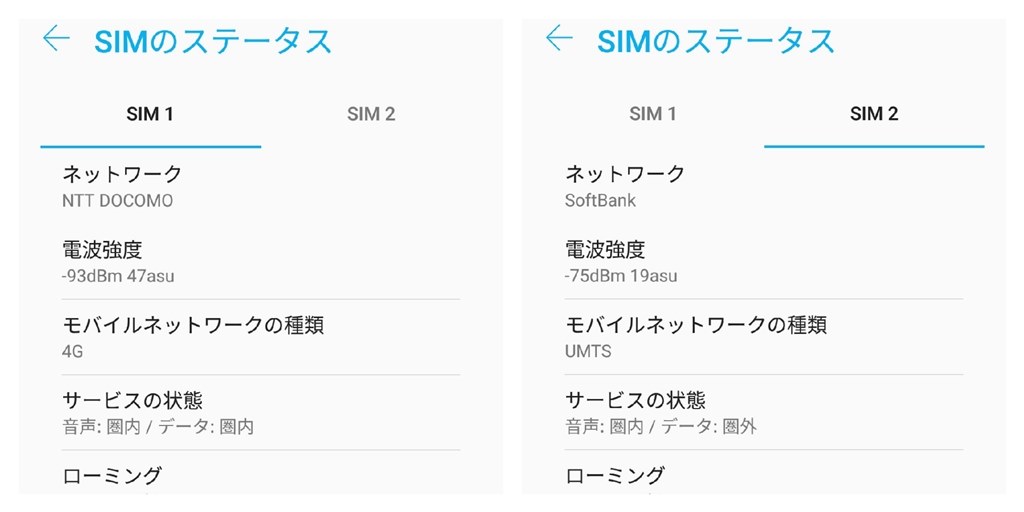
Task: Tap ローミング row in right panel
Action: pos(615,476)
